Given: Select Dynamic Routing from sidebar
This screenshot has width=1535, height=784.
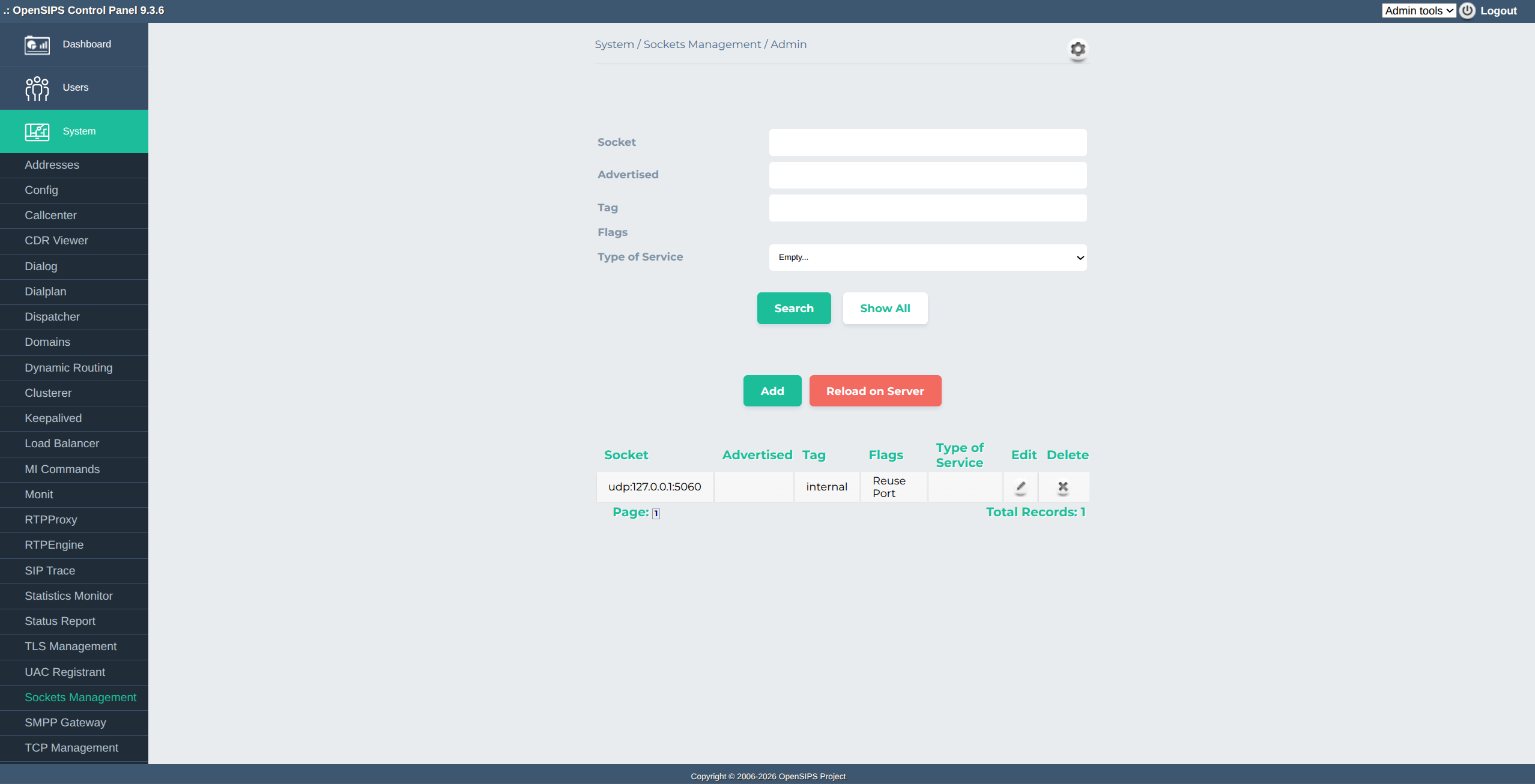Looking at the screenshot, I should point(68,368).
